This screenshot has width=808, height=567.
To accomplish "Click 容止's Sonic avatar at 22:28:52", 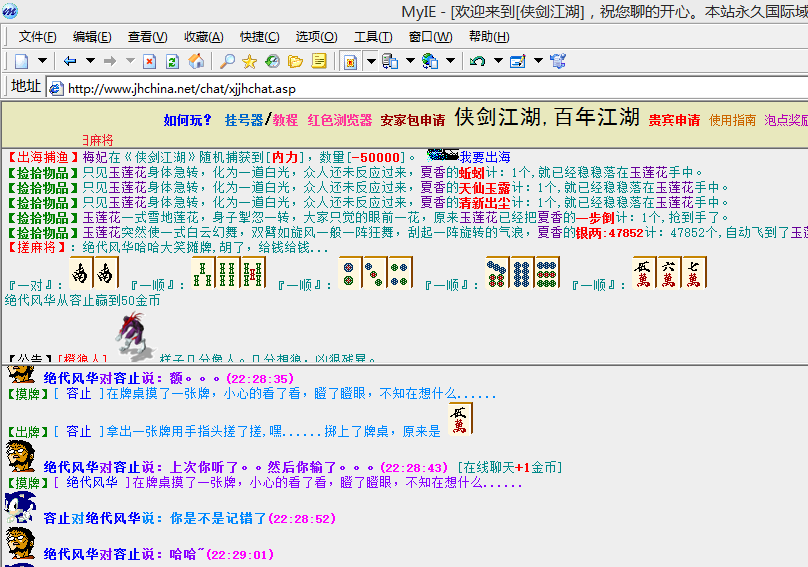I will point(21,508).
